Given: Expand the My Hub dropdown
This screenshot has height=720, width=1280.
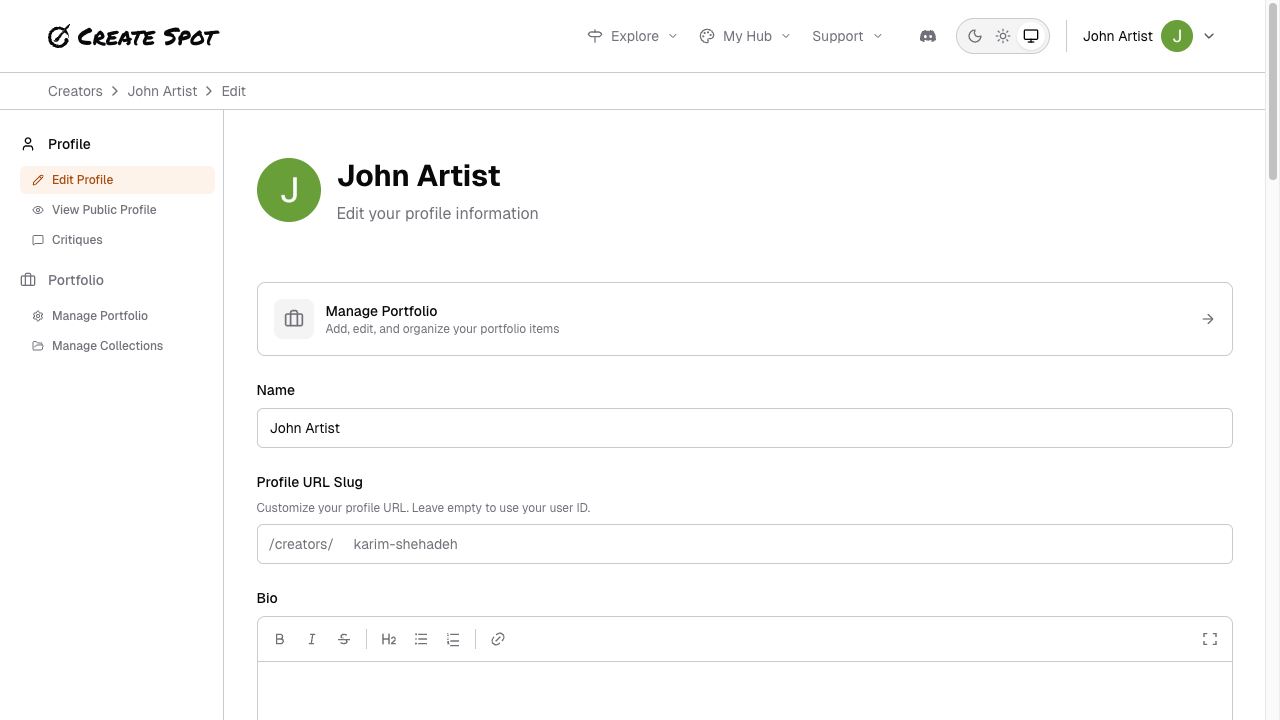Looking at the screenshot, I should (744, 35).
